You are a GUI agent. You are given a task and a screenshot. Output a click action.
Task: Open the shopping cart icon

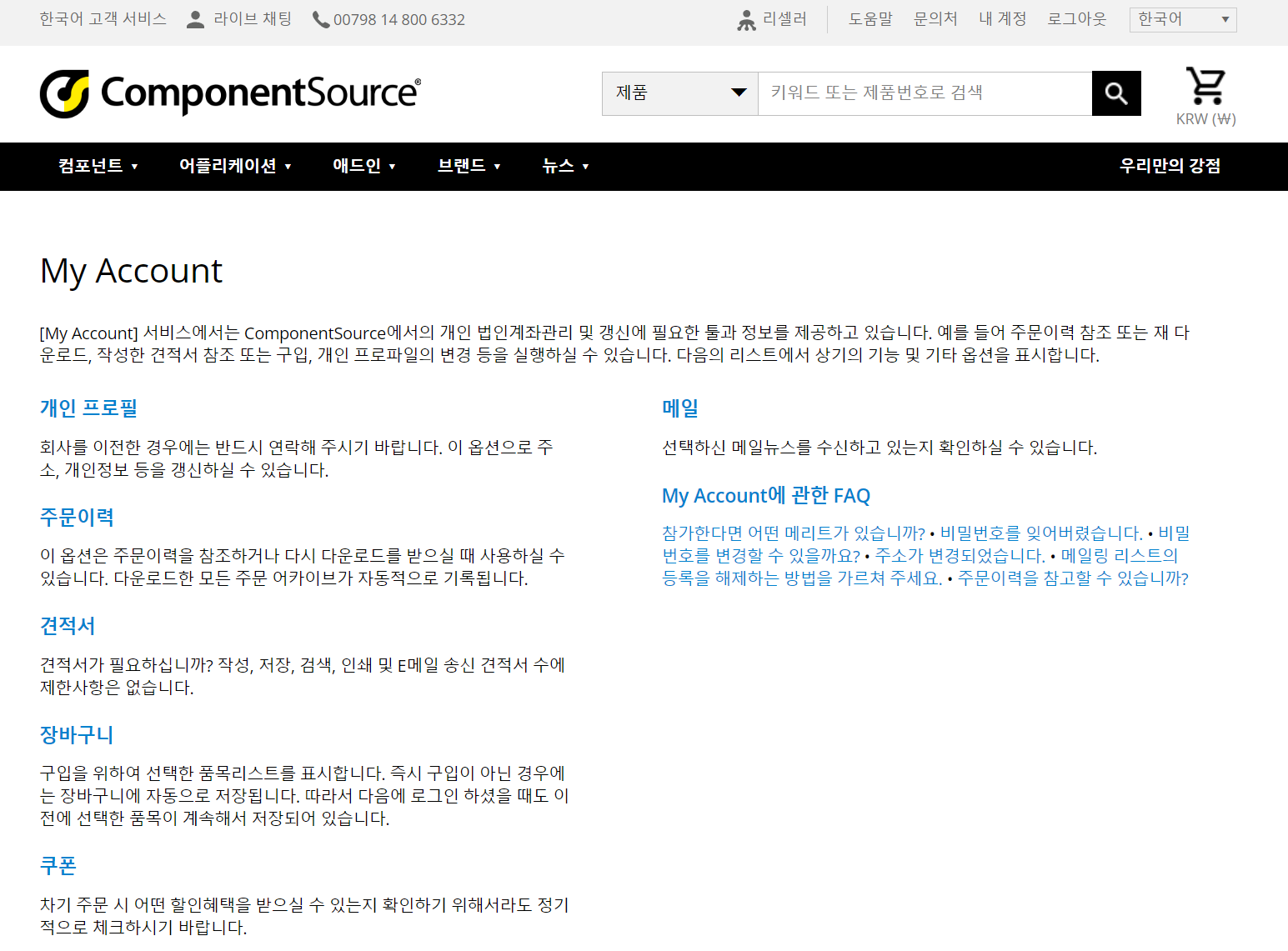tap(1205, 86)
